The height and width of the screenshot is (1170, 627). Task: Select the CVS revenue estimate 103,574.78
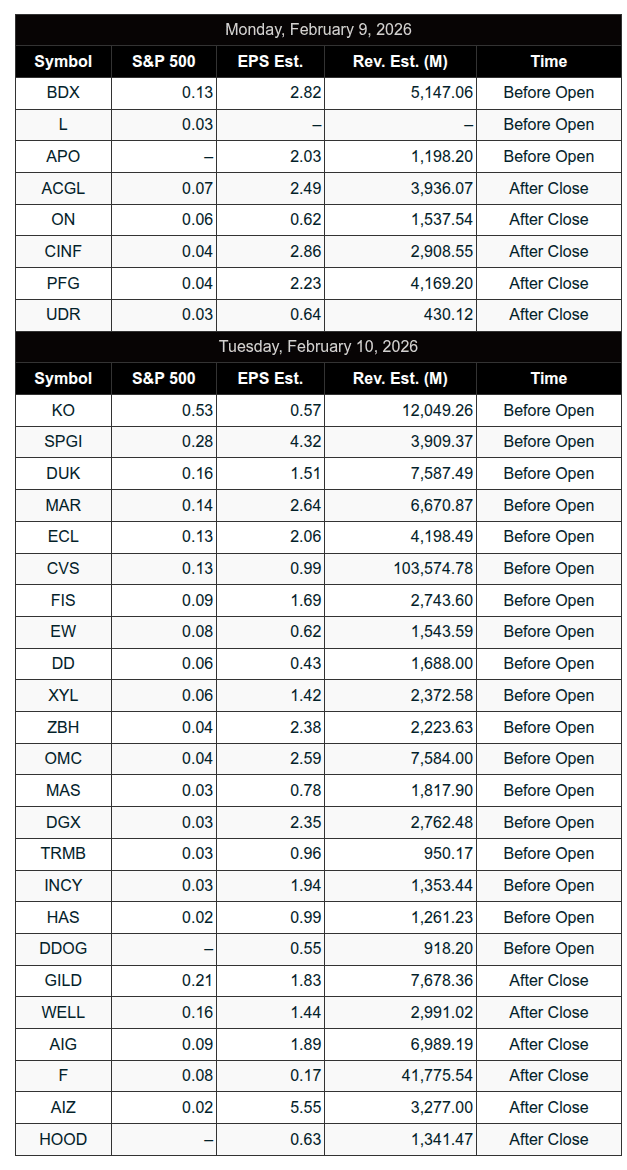click(433, 569)
